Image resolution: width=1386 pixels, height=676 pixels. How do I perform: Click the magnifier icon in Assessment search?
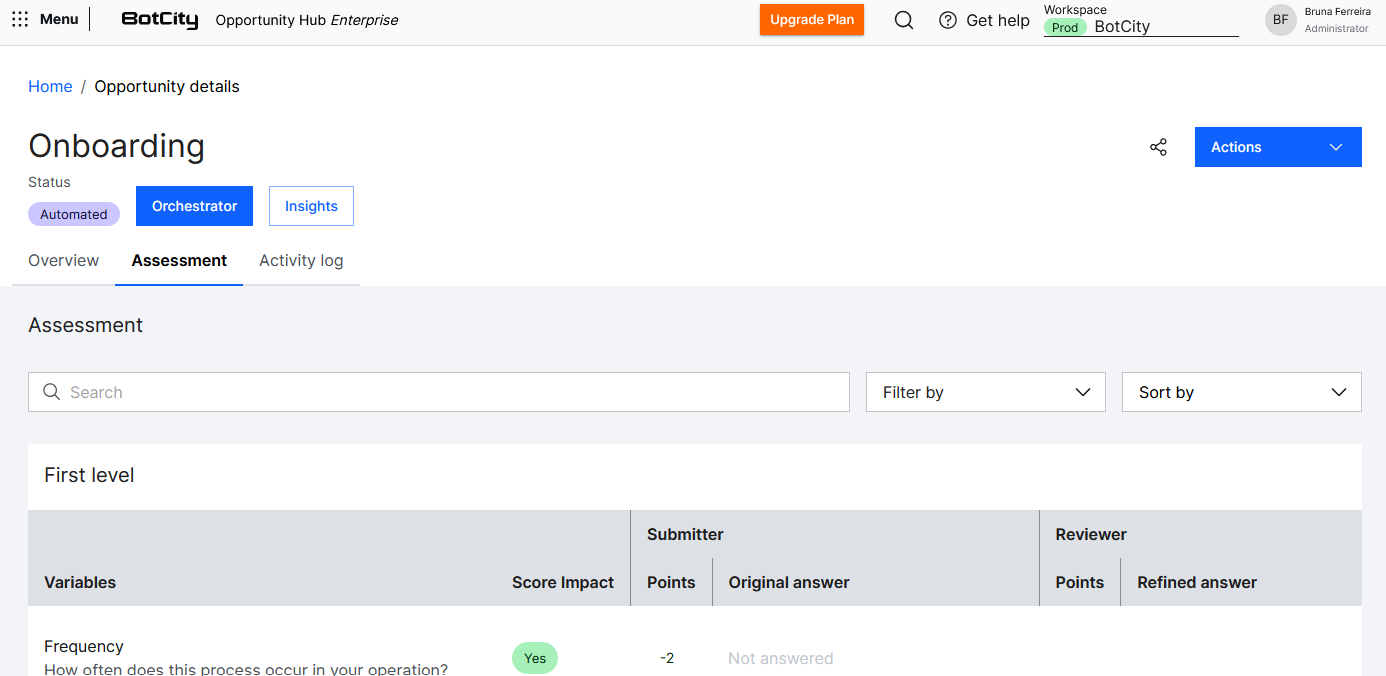tap(52, 392)
